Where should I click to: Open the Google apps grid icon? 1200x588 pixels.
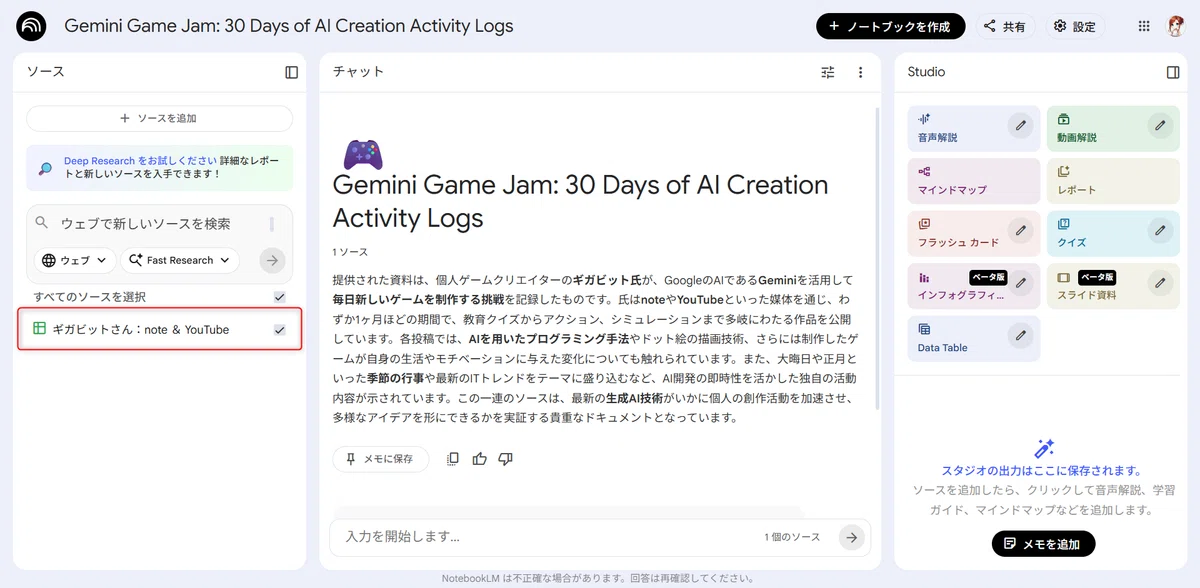[x=1144, y=27]
